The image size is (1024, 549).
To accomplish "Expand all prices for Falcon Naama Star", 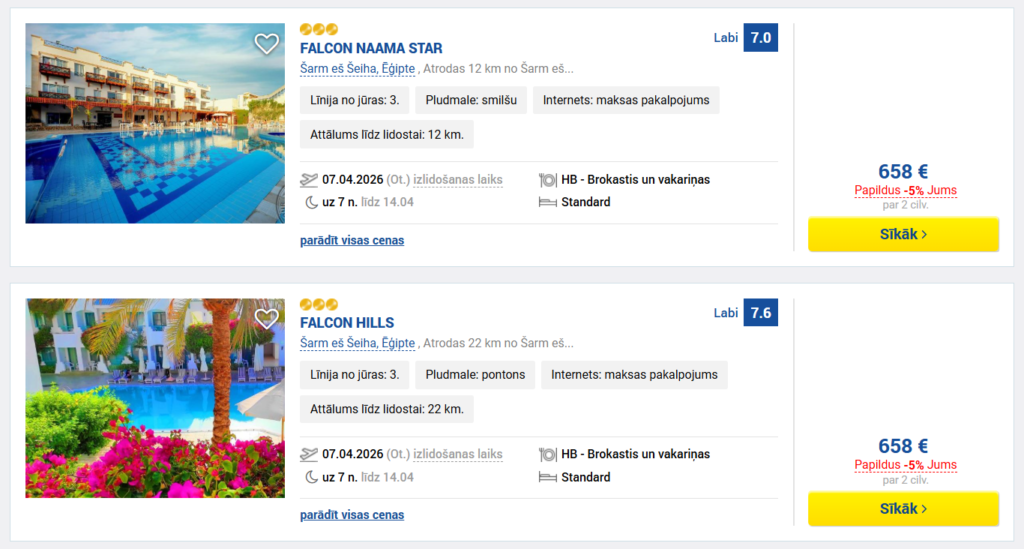I will tap(352, 240).
